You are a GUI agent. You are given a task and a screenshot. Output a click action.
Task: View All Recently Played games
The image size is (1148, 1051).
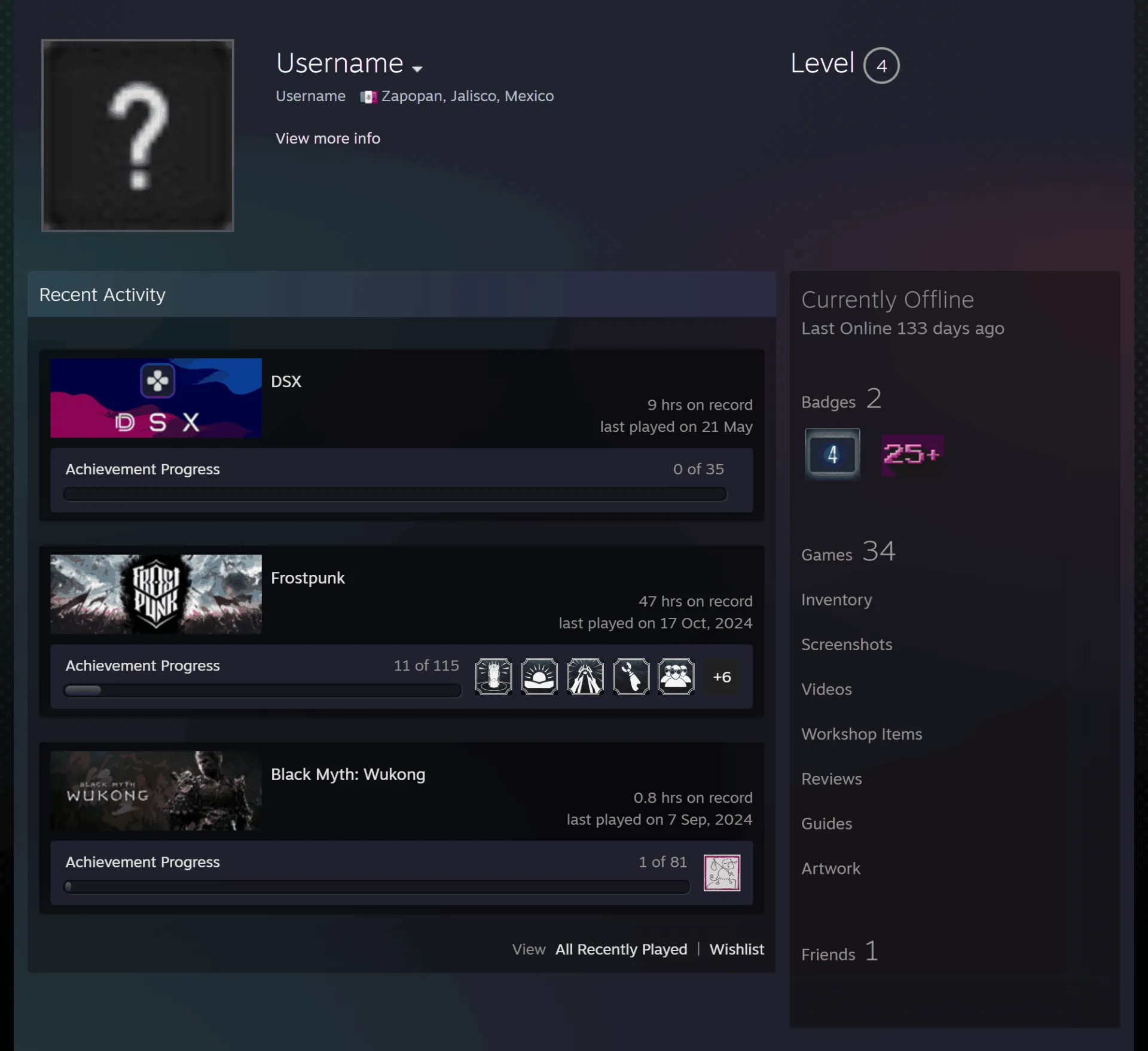pyautogui.click(x=621, y=949)
